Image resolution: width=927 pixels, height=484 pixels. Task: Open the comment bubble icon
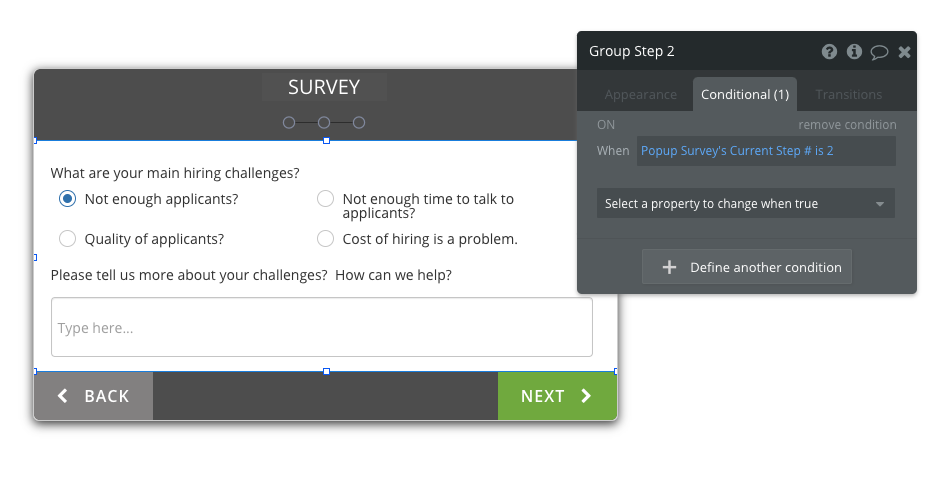(x=879, y=52)
